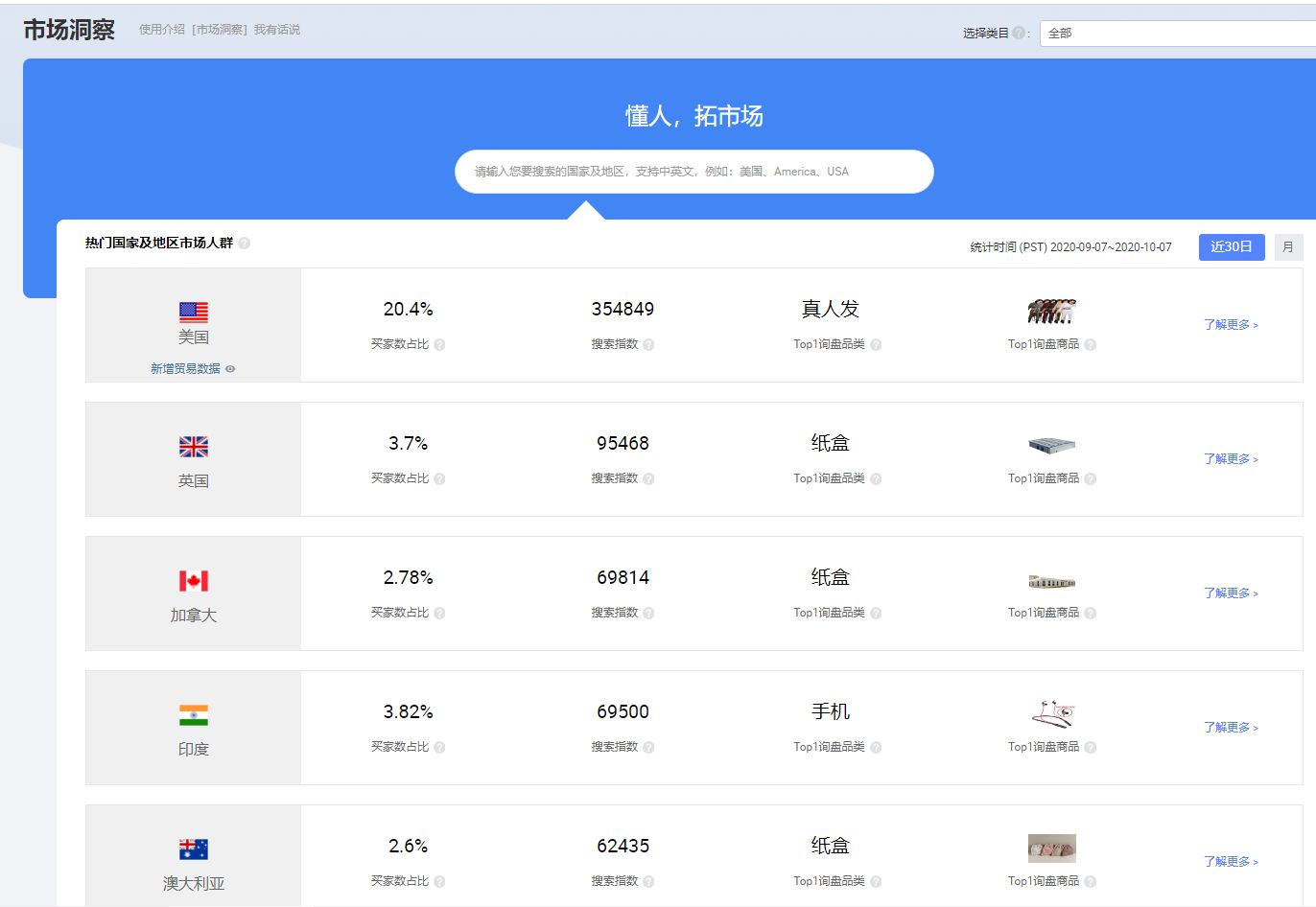Click the 我有话说 feedback link
1316x907 pixels.
[x=275, y=29]
